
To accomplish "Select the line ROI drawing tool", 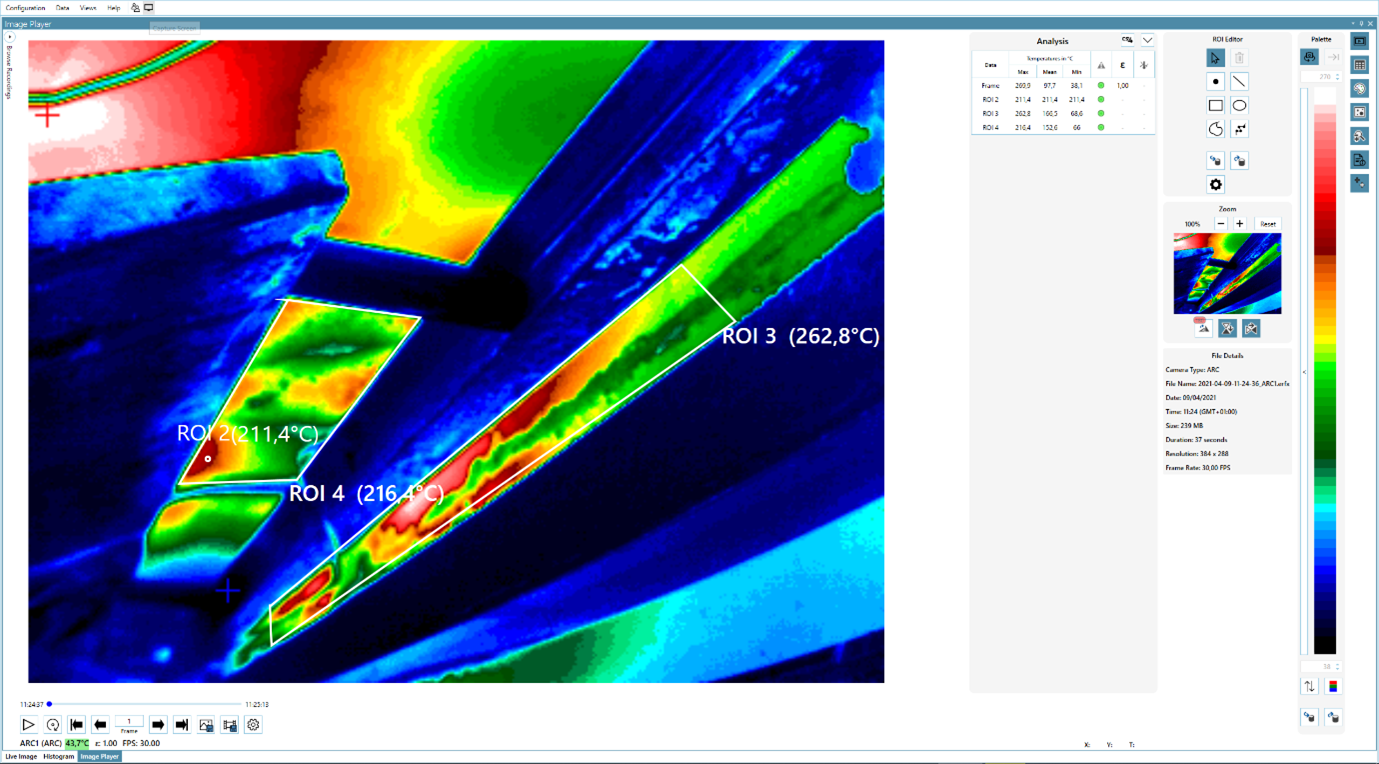I will tap(1239, 80).
